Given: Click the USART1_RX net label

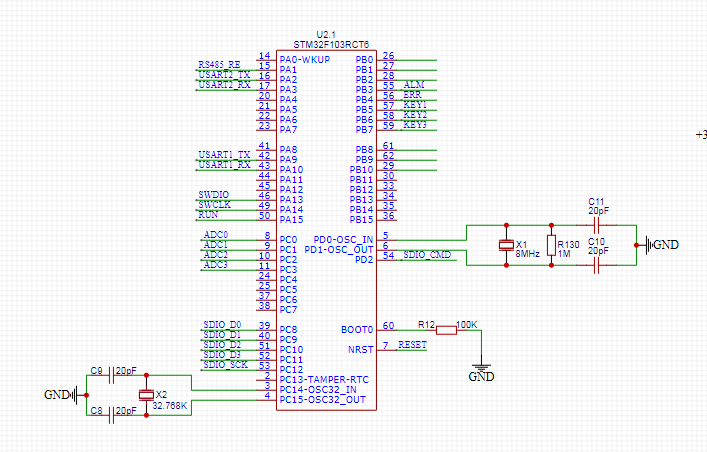Looking at the screenshot, I should tap(224, 165).
